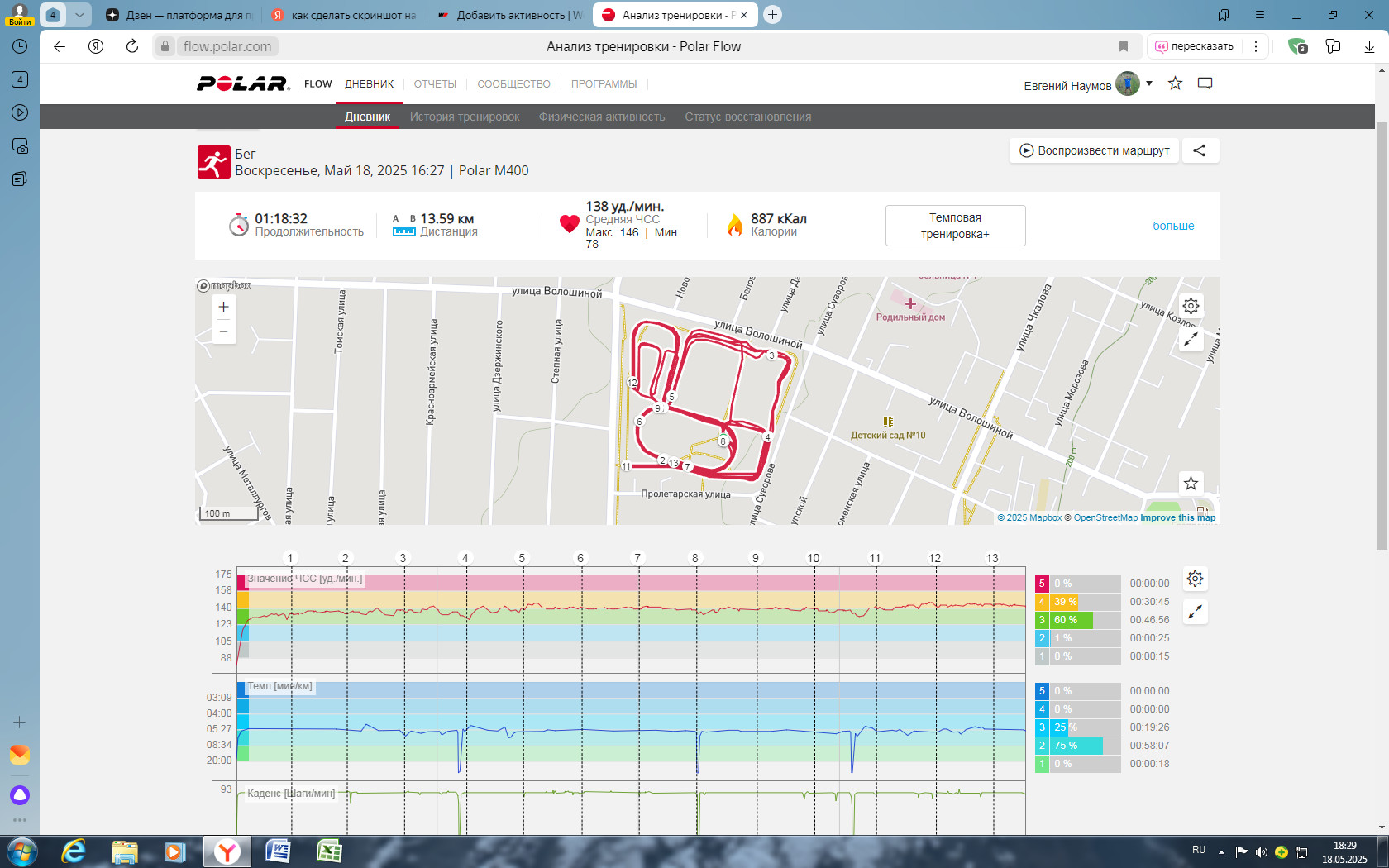
Task: Open the Yandex home button
Action: click(96, 46)
